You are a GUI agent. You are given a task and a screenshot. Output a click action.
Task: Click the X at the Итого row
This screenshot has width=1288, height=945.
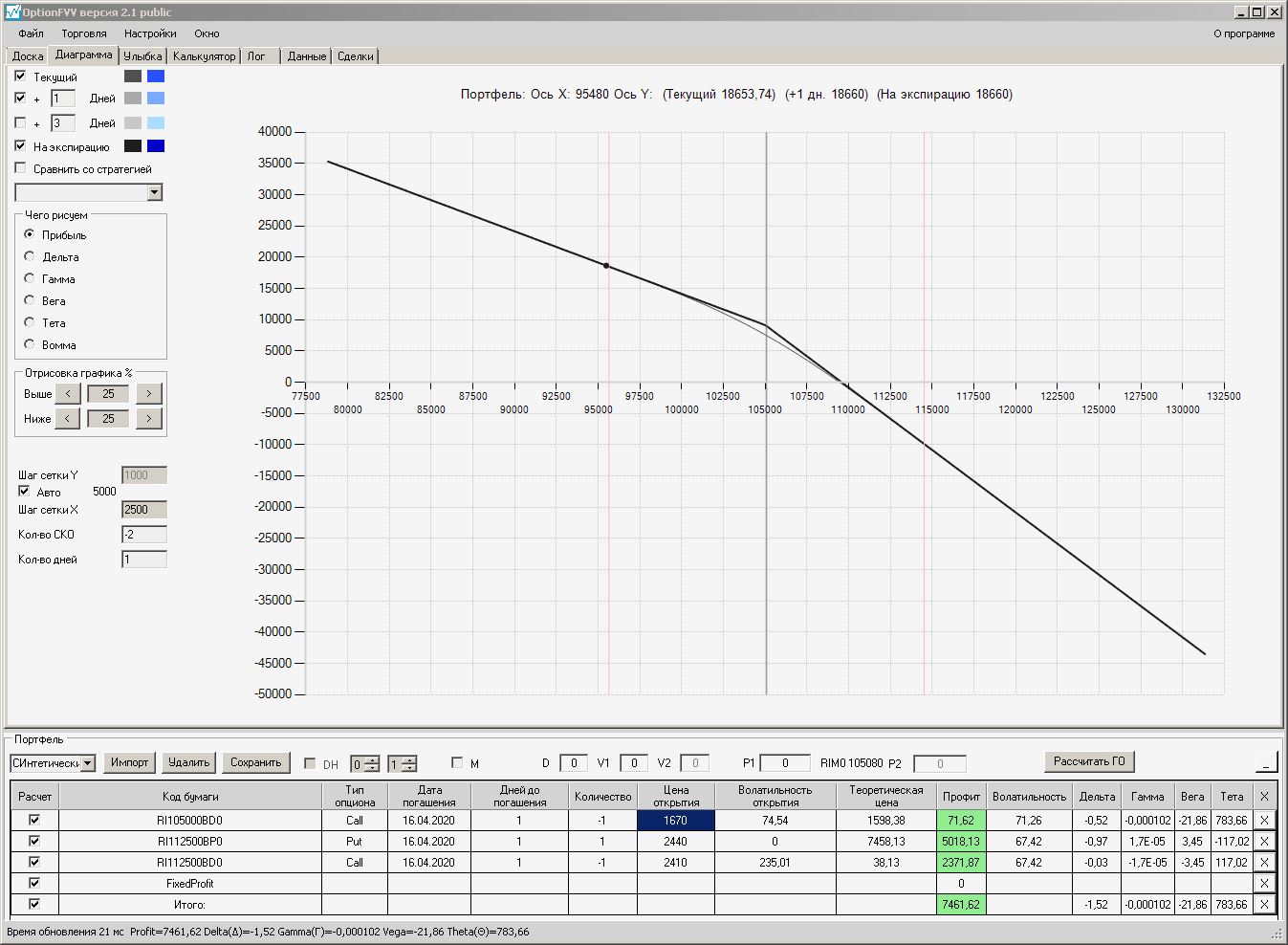tap(1264, 904)
